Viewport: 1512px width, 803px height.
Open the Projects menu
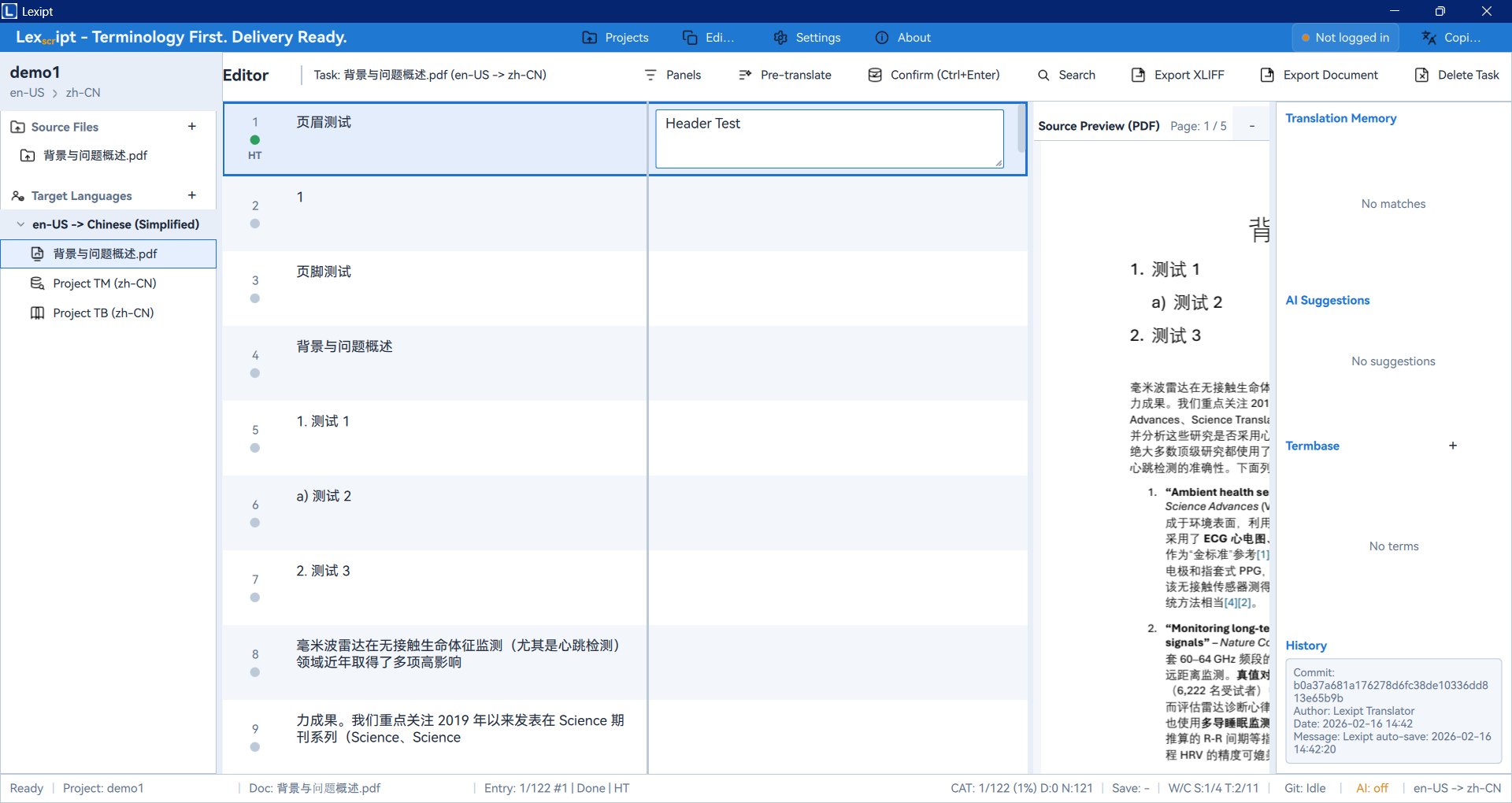[x=615, y=38]
